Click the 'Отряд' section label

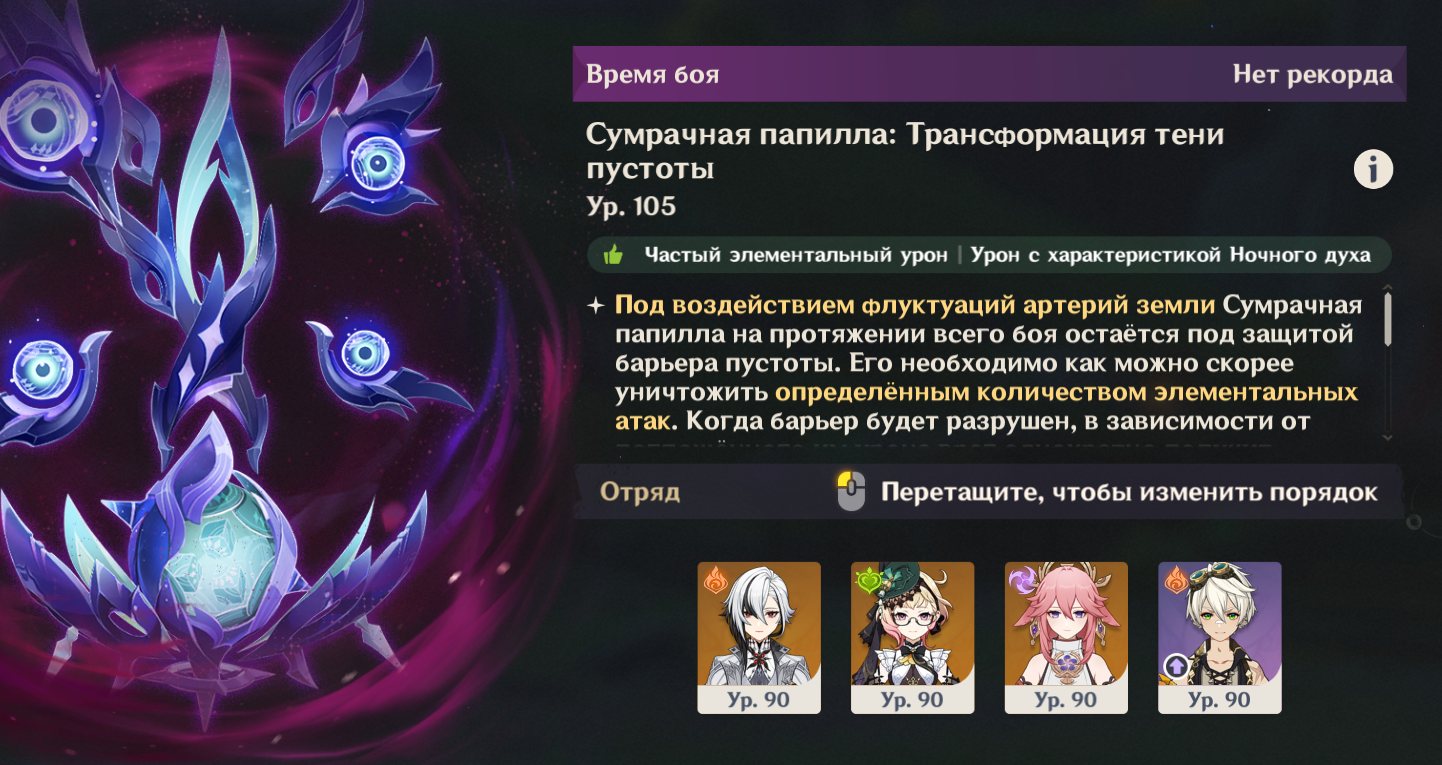coord(640,492)
